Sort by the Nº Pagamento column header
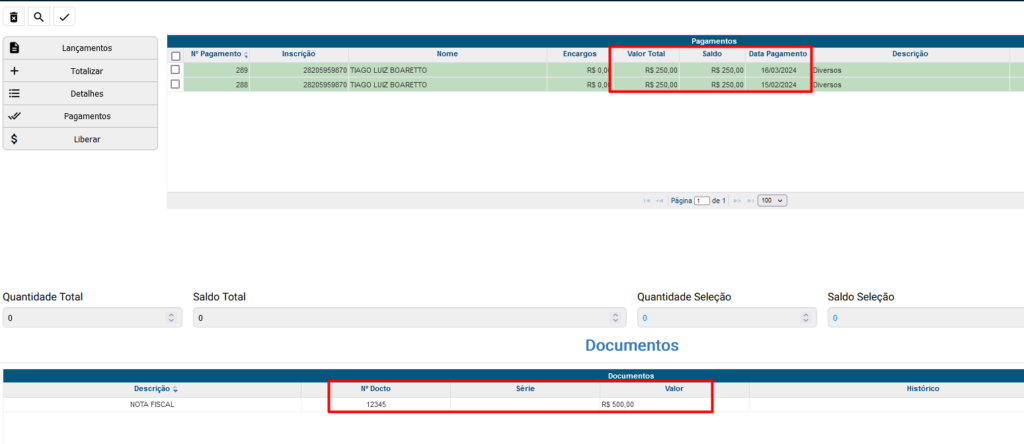The image size is (1024, 444). pyautogui.click(x=219, y=54)
